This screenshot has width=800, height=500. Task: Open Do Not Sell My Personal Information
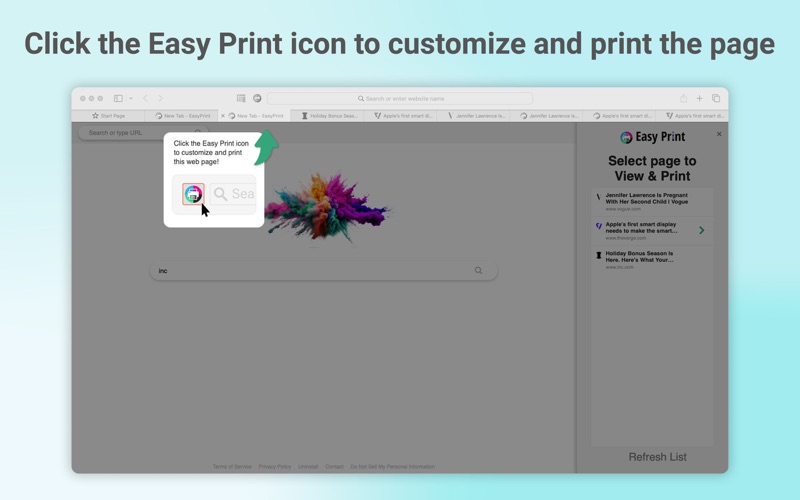tap(392, 467)
